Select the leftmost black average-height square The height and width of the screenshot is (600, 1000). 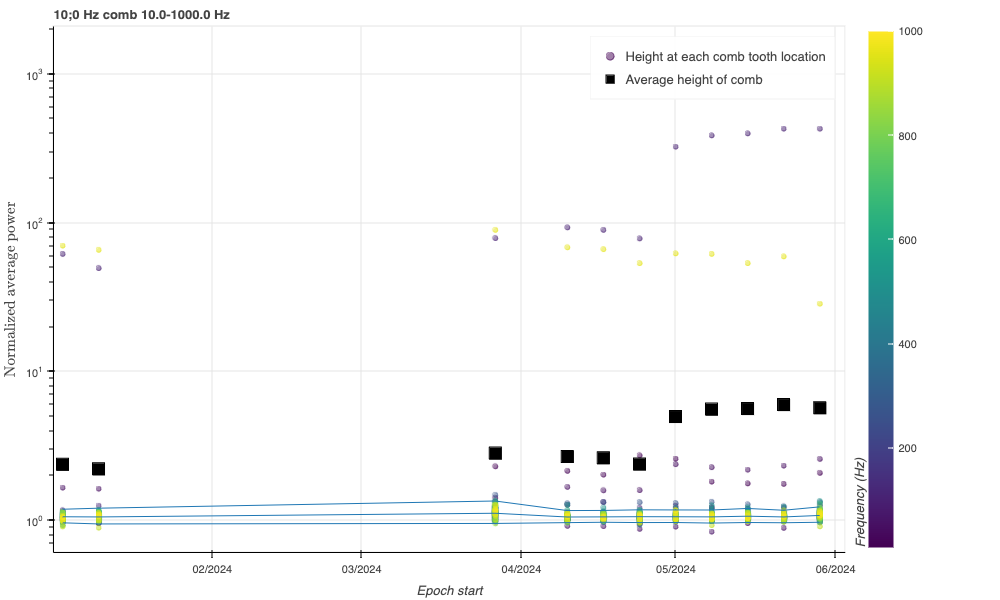pos(62,464)
